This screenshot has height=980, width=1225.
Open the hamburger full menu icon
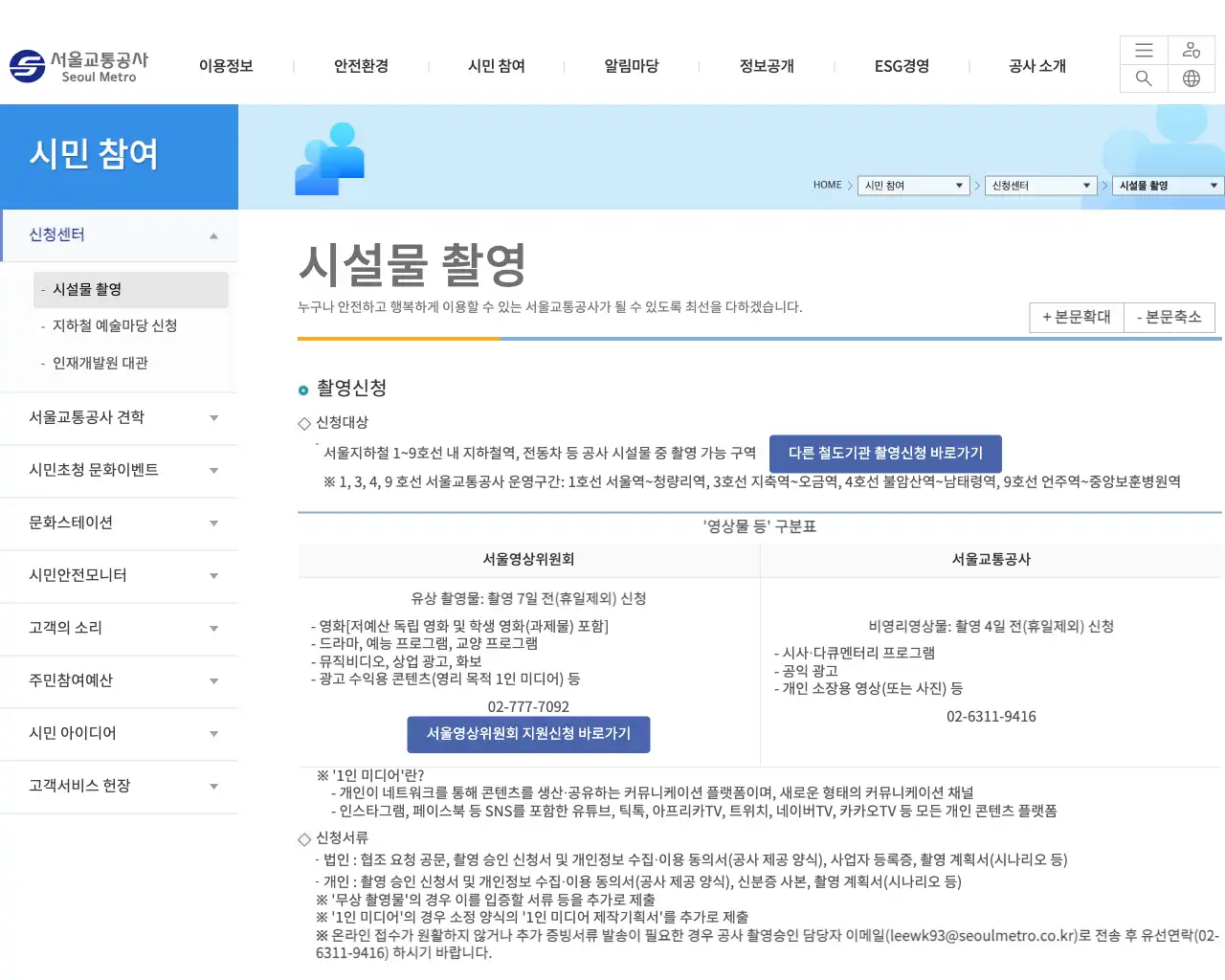pos(1144,51)
